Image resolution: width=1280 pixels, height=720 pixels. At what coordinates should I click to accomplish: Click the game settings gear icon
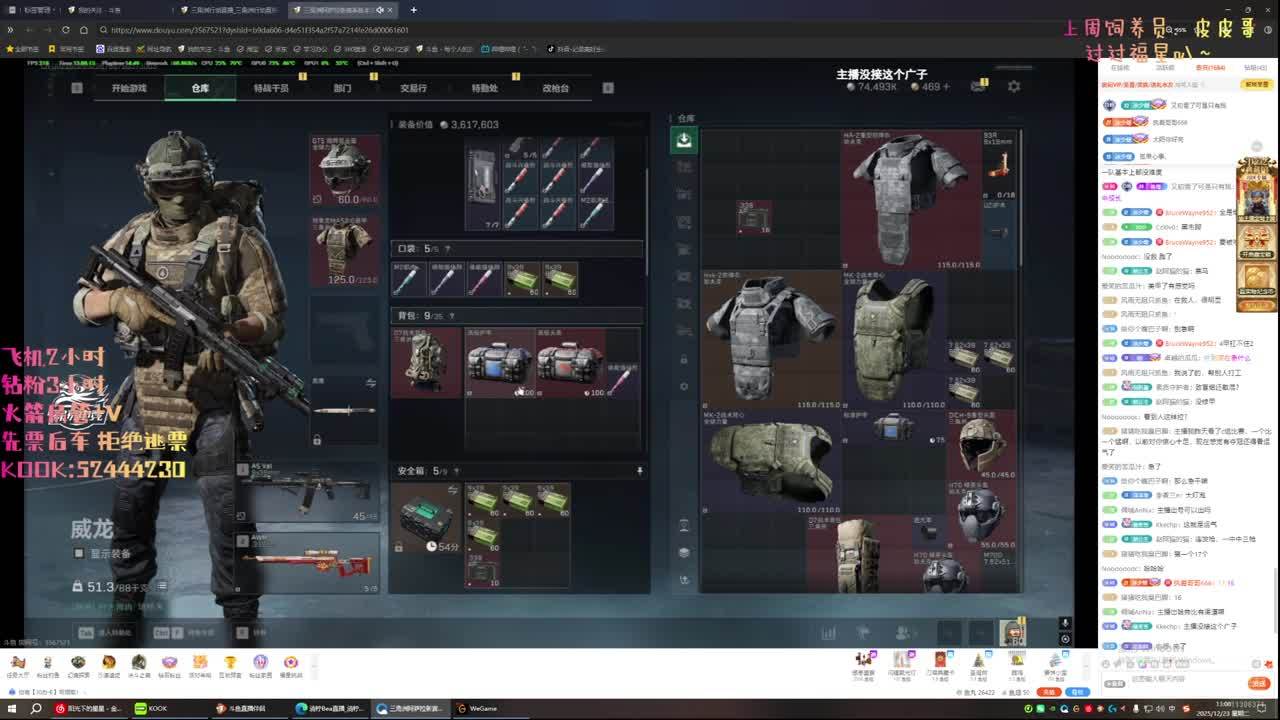click(x=1014, y=87)
